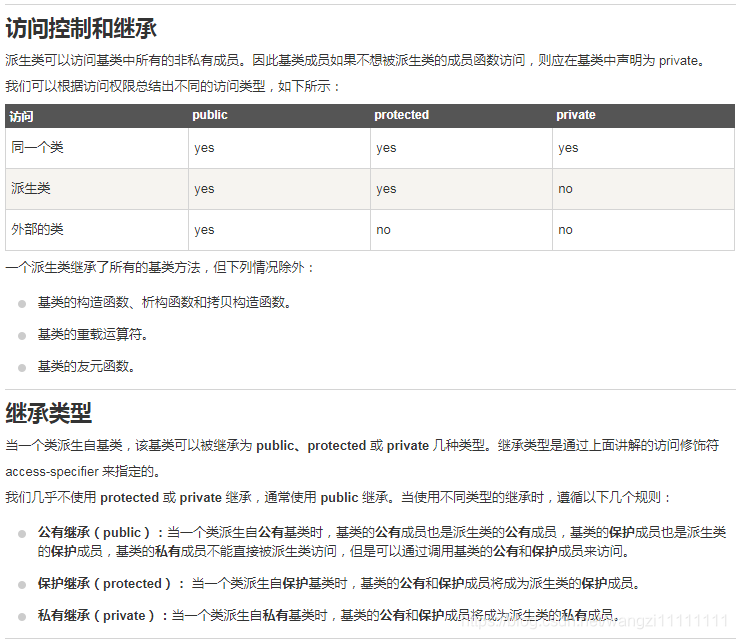The height and width of the screenshot is (639, 736).
Task: Click bullet item 基类的构造函数、析构函数和拷贝构造函数
Action: (165, 302)
